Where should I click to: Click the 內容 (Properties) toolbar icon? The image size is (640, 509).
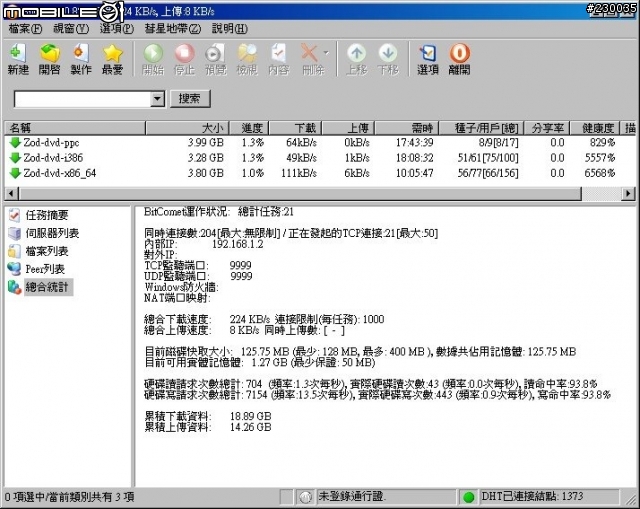click(x=278, y=59)
